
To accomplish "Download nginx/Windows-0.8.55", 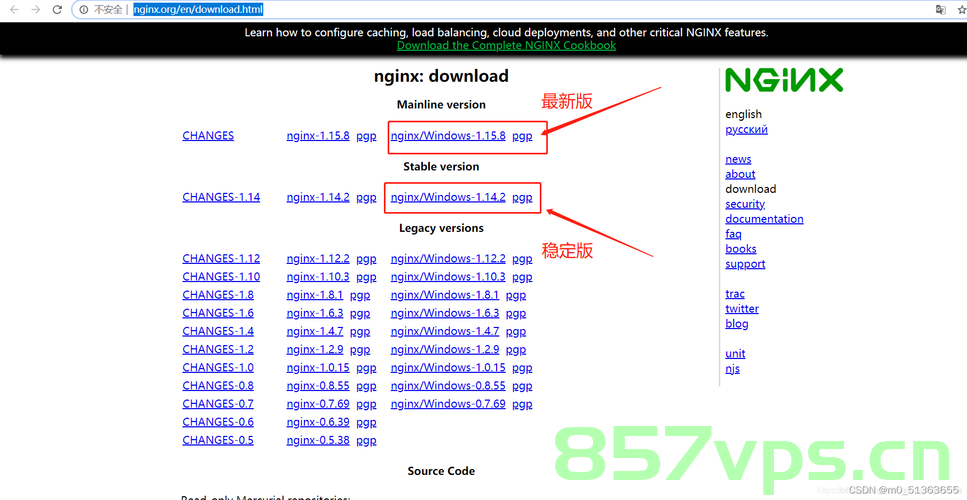I will [448, 386].
